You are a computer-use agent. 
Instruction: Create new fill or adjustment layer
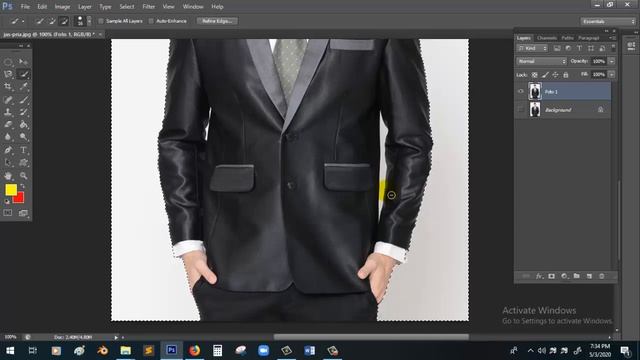coord(564,276)
